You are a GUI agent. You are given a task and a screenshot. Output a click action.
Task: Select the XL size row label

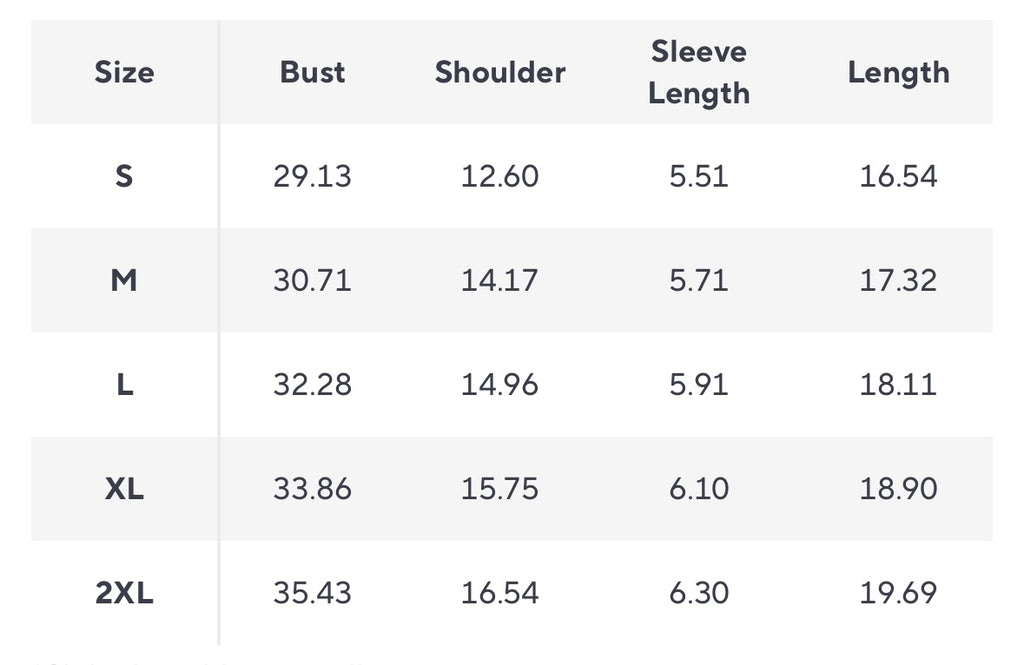(x=124, y=489)
